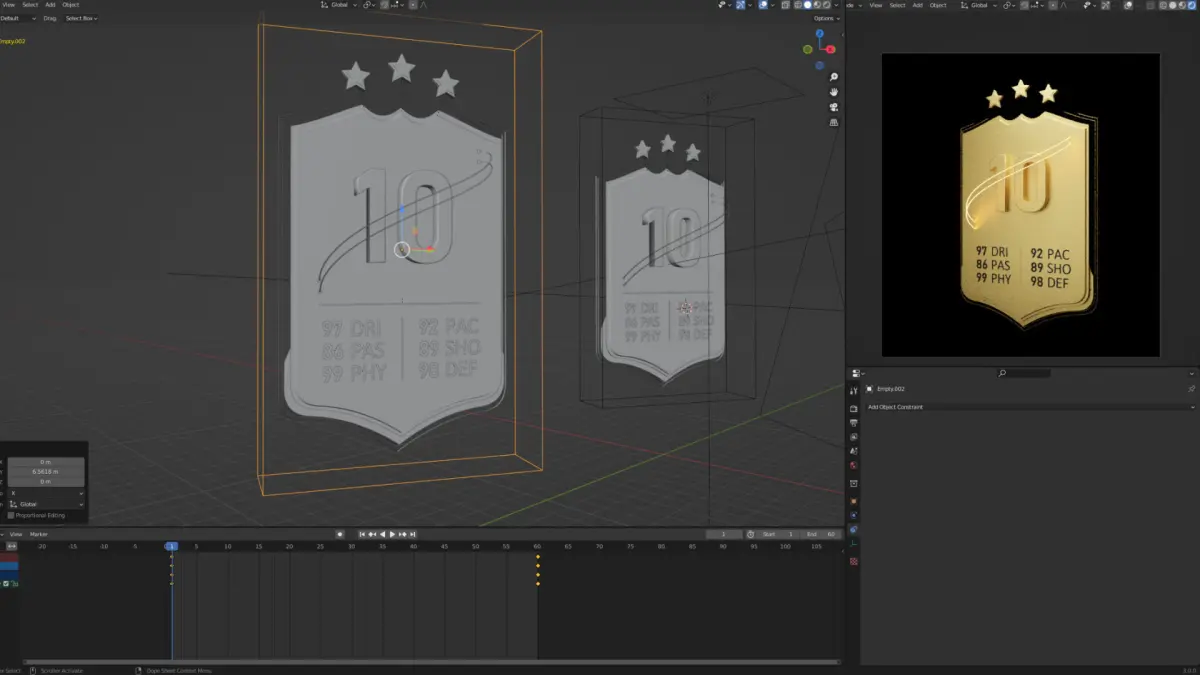
Task: Click the blue frame 1 playhead marker
Action: pos(171,546)
